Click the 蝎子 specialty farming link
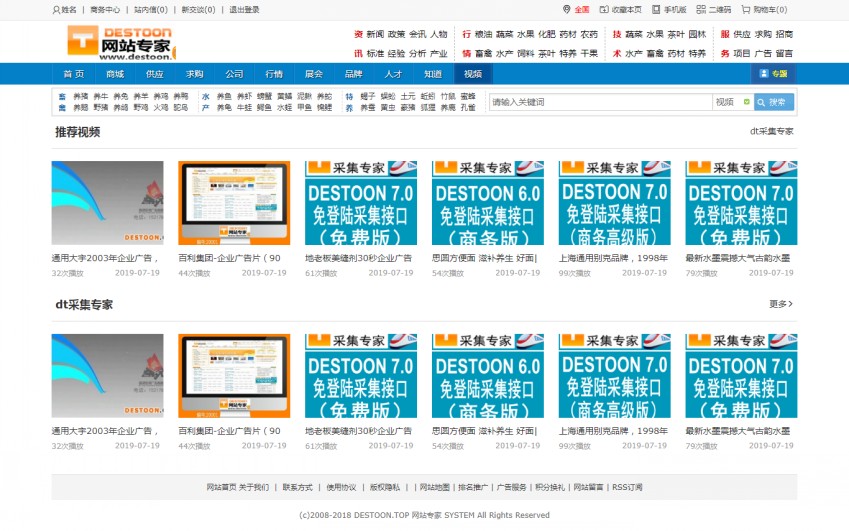 click(x=368, y=96)
